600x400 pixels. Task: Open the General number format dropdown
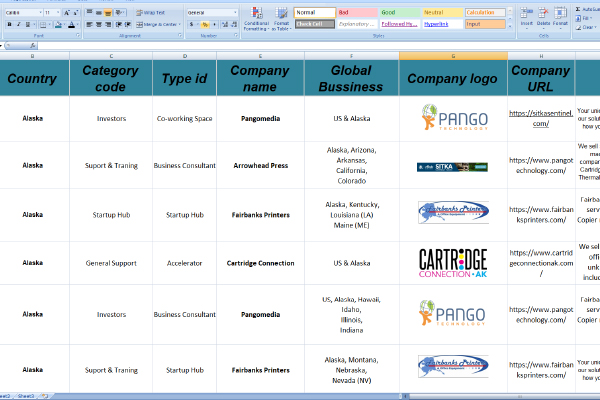point(212,12)
